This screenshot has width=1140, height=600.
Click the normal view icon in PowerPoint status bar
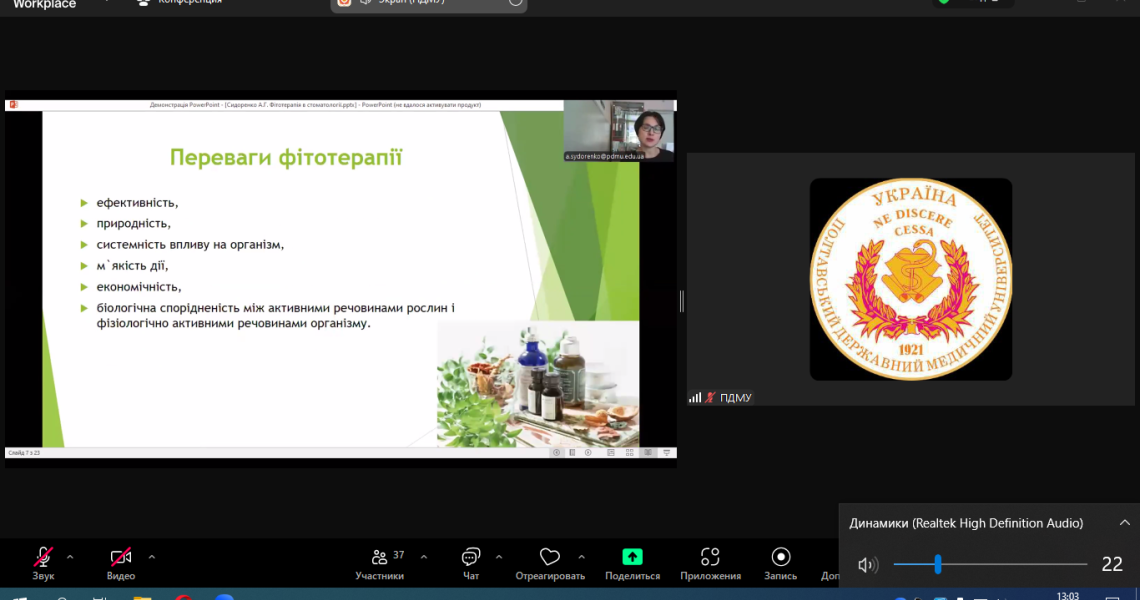click(611, 452)
